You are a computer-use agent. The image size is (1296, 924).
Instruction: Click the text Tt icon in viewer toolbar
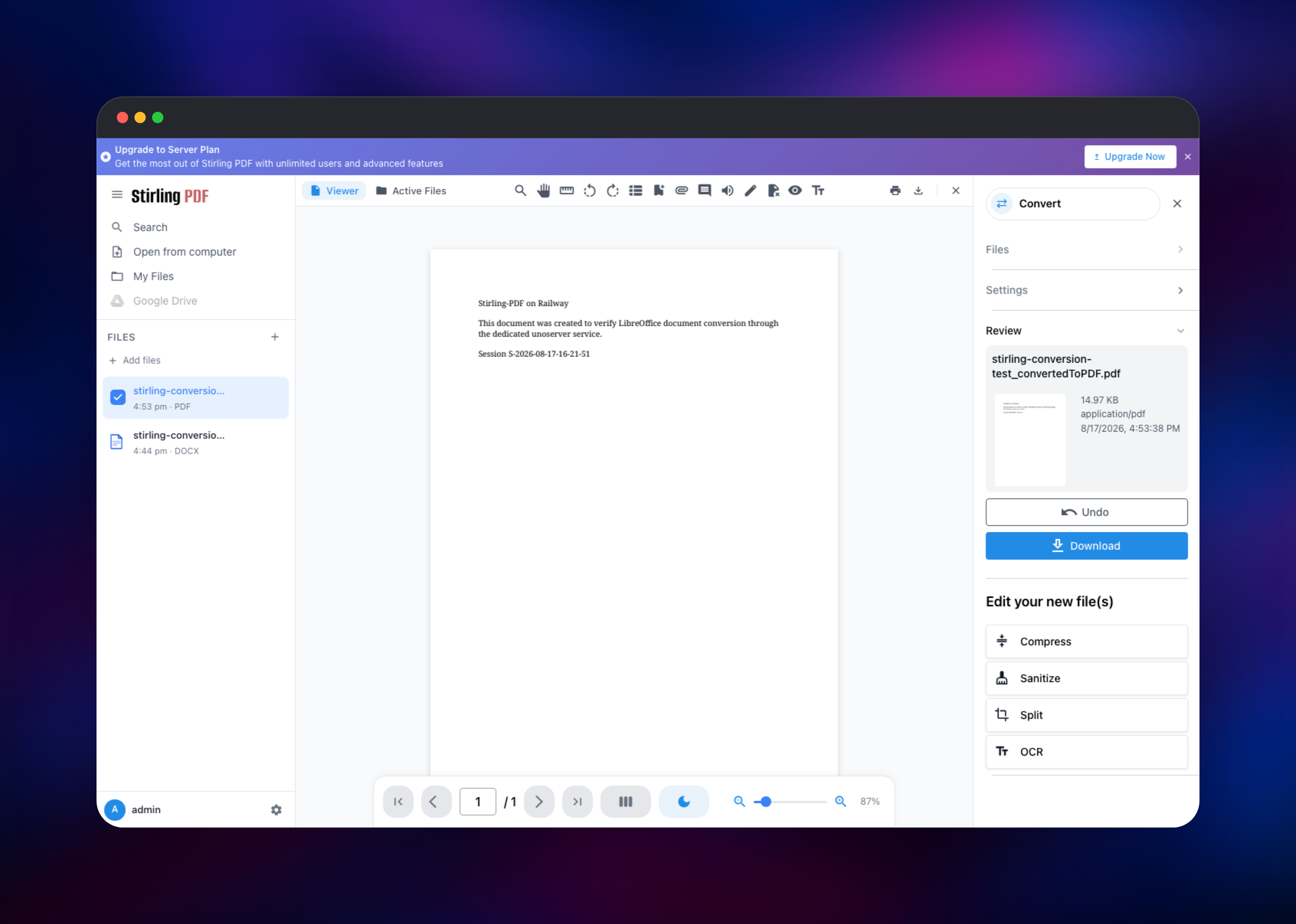[x=818, y=191]
